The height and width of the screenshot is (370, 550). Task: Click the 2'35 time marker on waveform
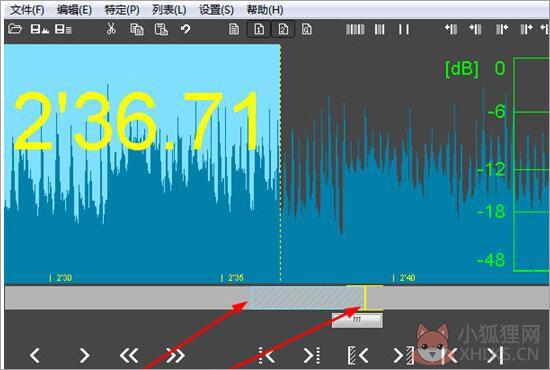coord(233,278)
